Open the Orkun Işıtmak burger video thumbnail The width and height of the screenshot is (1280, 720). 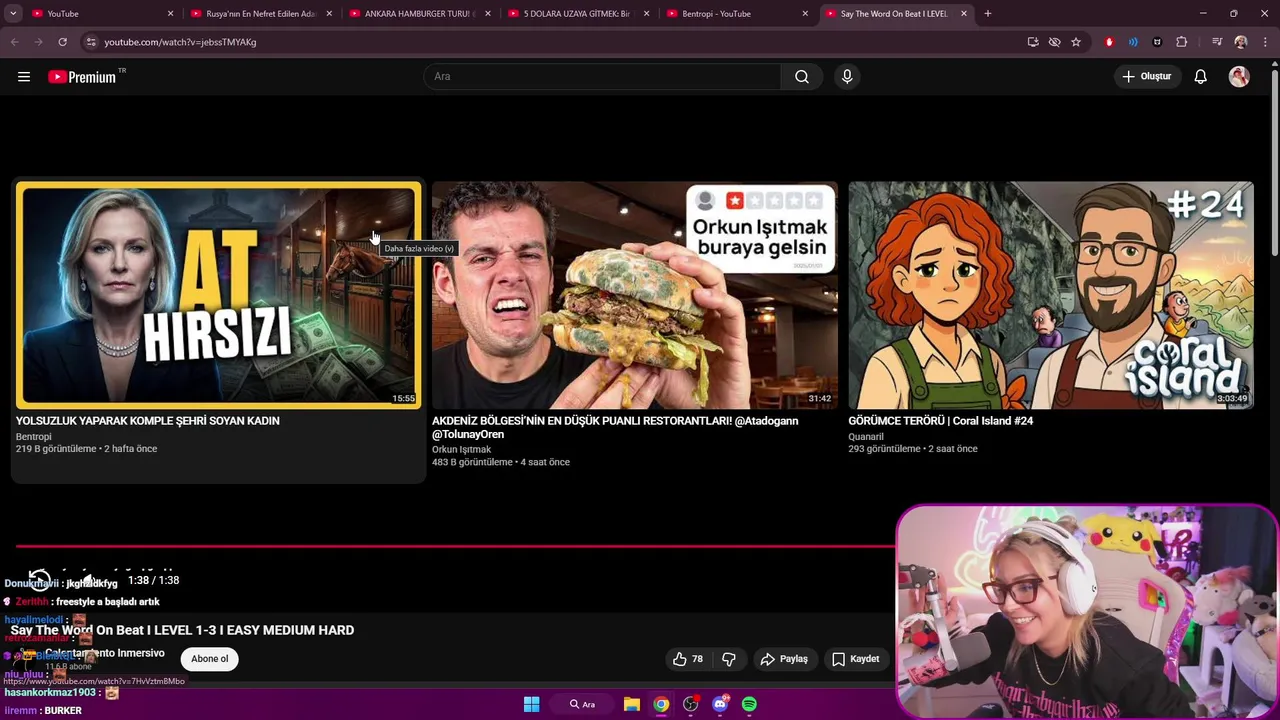pyautogui.click(x=635, y=295)
